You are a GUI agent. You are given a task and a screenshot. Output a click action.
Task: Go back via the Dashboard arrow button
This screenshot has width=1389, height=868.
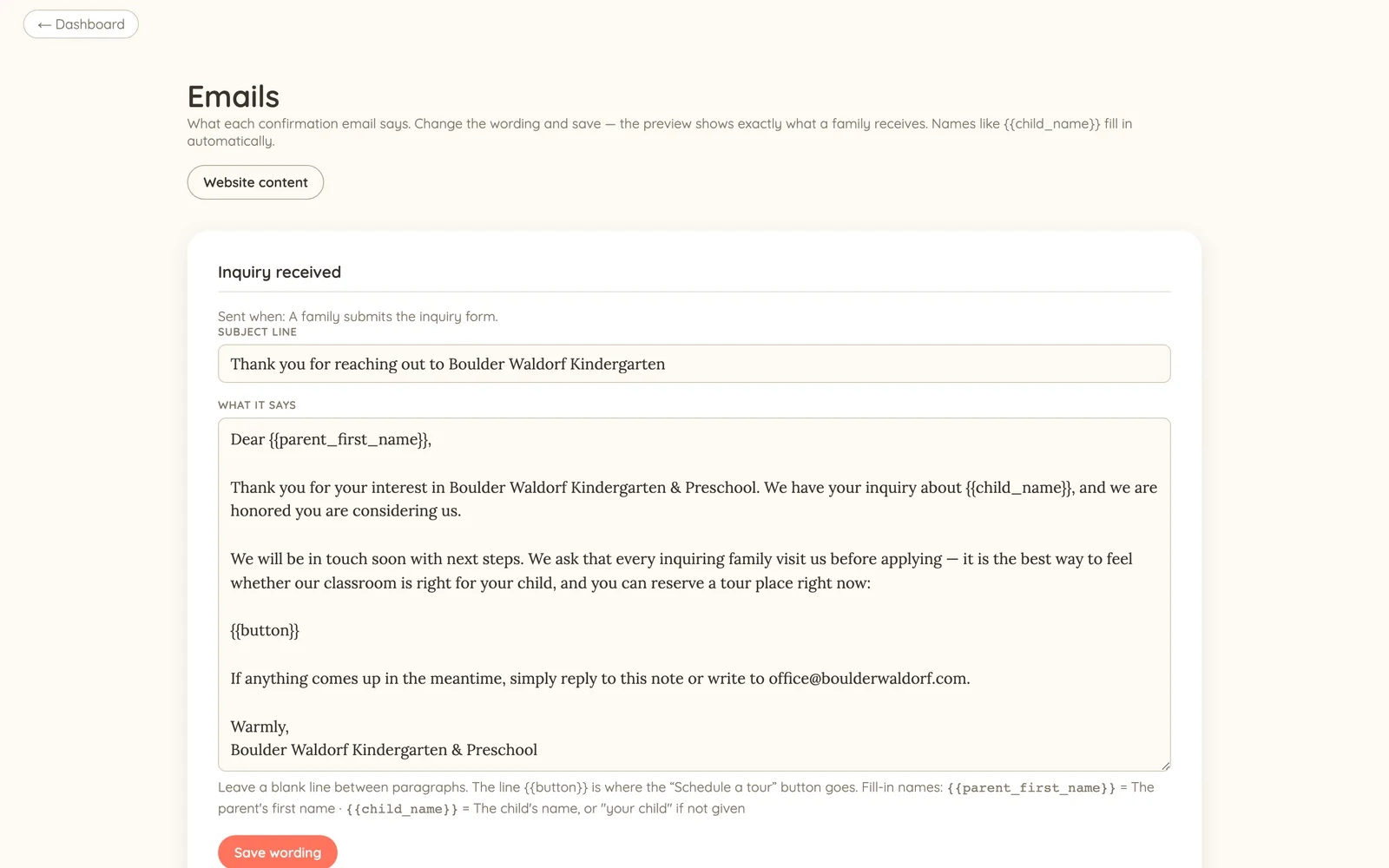[81, 24]
